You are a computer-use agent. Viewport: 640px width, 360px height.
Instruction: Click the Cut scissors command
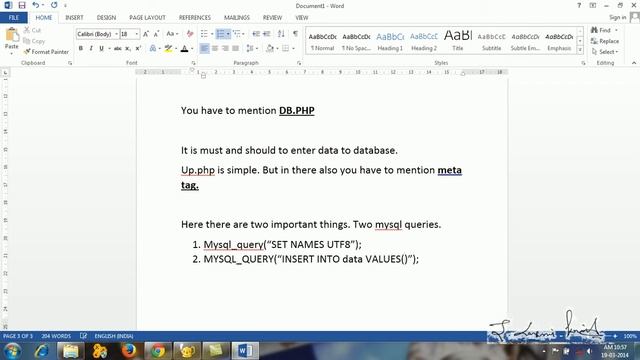tap(32, 30)
